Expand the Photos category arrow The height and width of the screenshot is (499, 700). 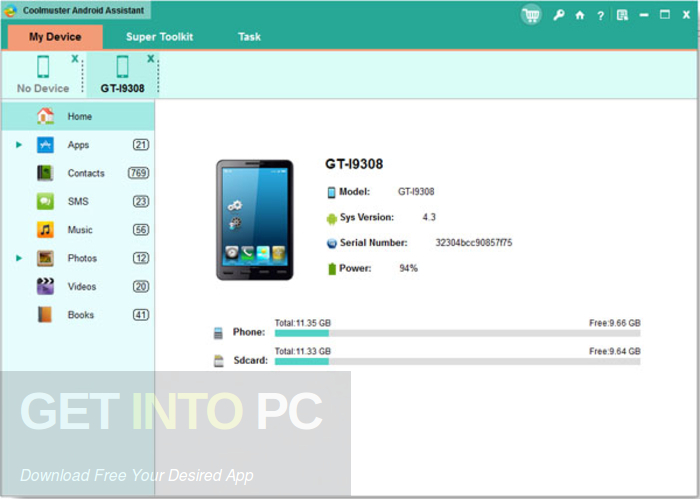19,258
